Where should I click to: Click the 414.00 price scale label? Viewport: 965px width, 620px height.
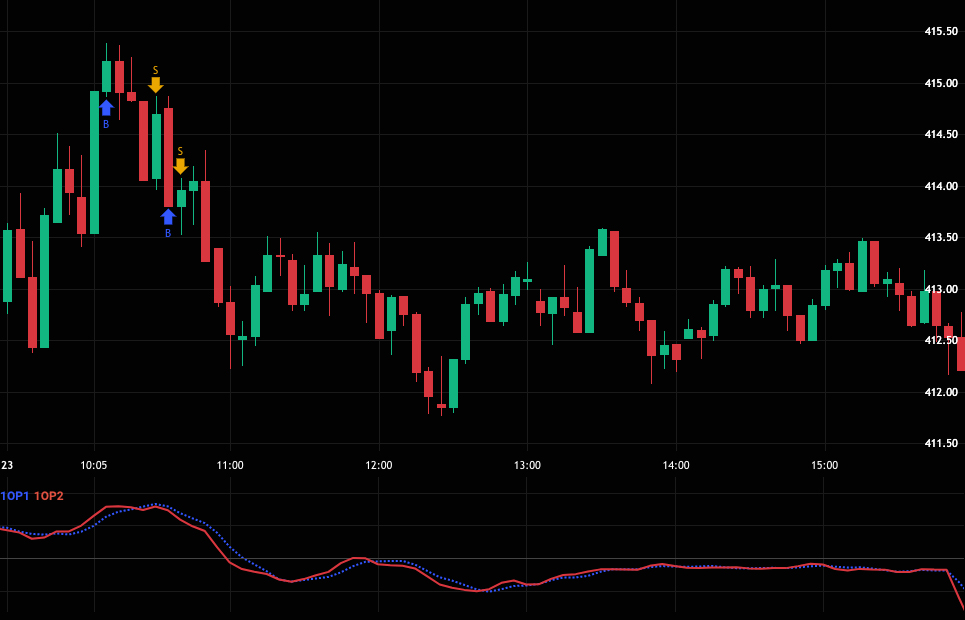pyautogui.click(x=941, y=186)
